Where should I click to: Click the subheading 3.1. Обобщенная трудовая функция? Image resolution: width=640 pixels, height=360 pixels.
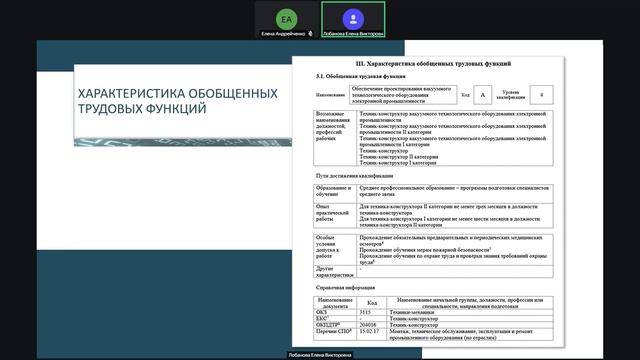pos(360,76)
